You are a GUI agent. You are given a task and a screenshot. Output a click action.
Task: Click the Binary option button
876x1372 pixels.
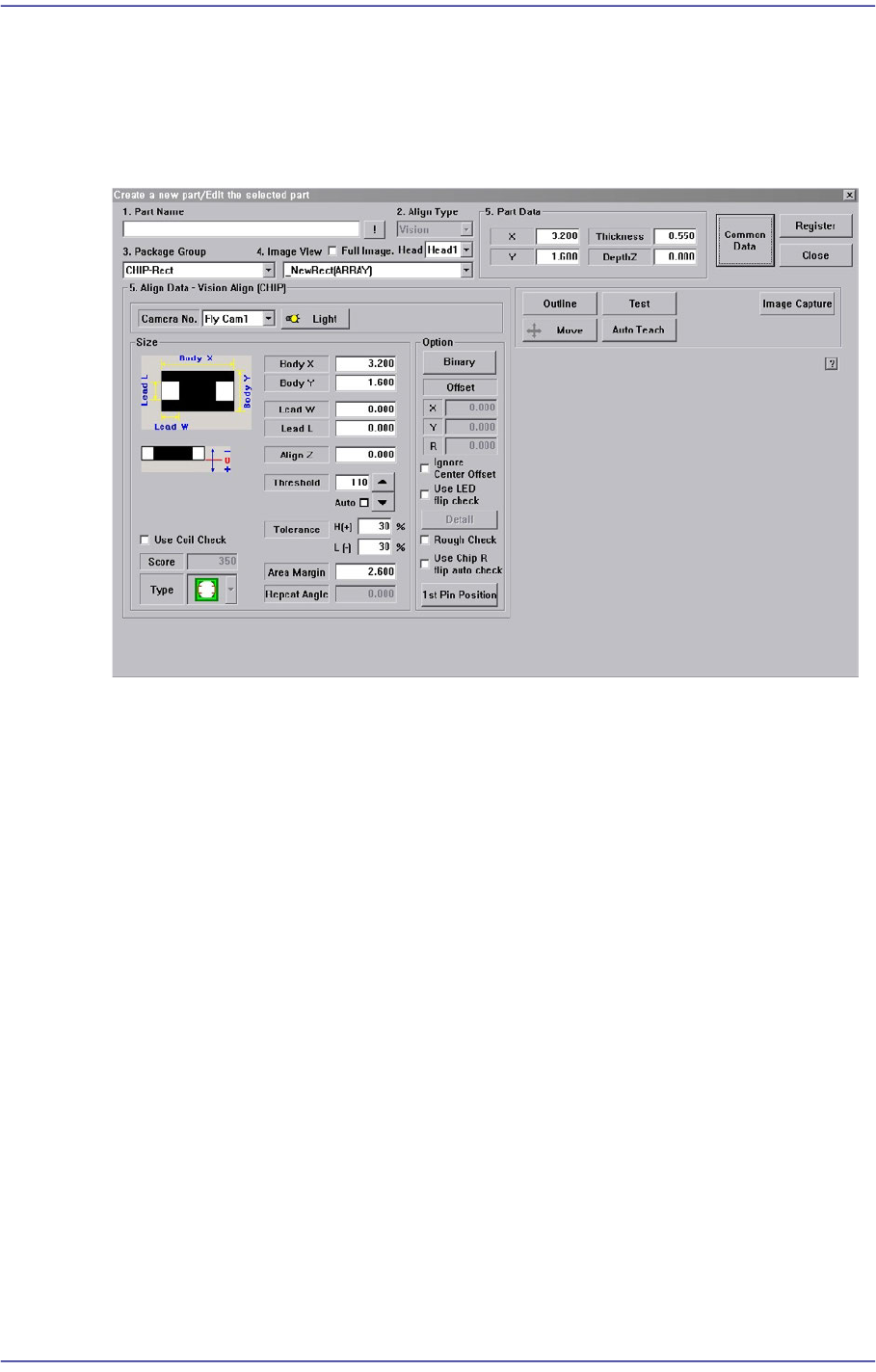tap(460, 362)
